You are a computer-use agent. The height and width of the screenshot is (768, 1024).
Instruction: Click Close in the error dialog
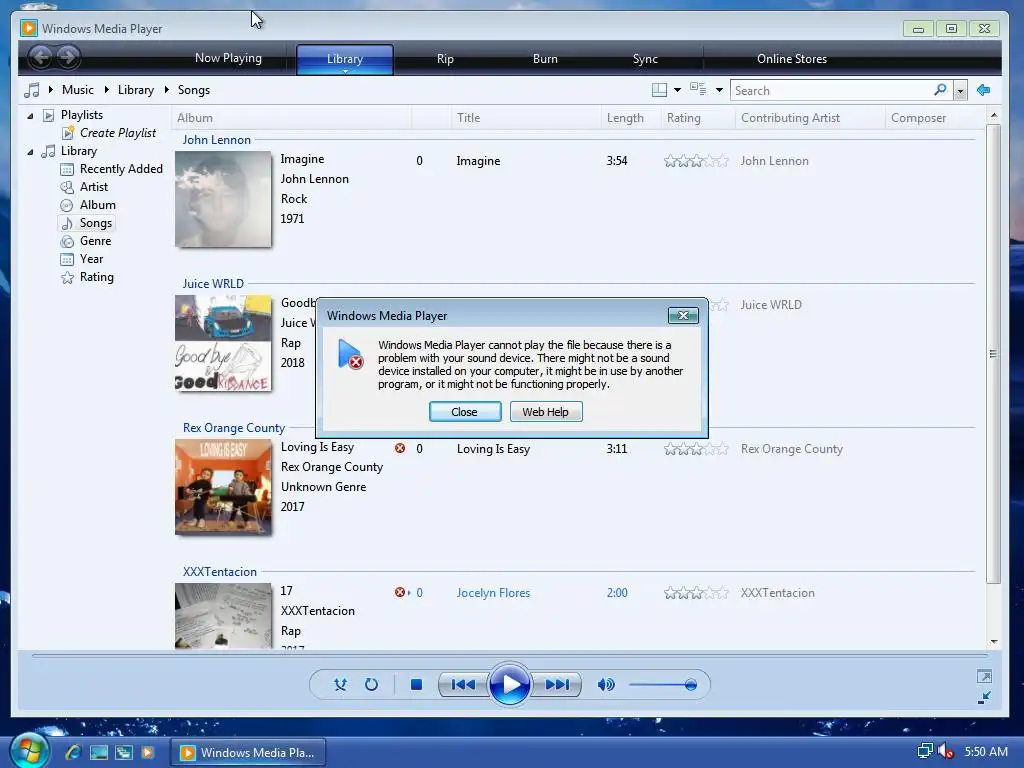pyautogui.click(x=465, y=411)
